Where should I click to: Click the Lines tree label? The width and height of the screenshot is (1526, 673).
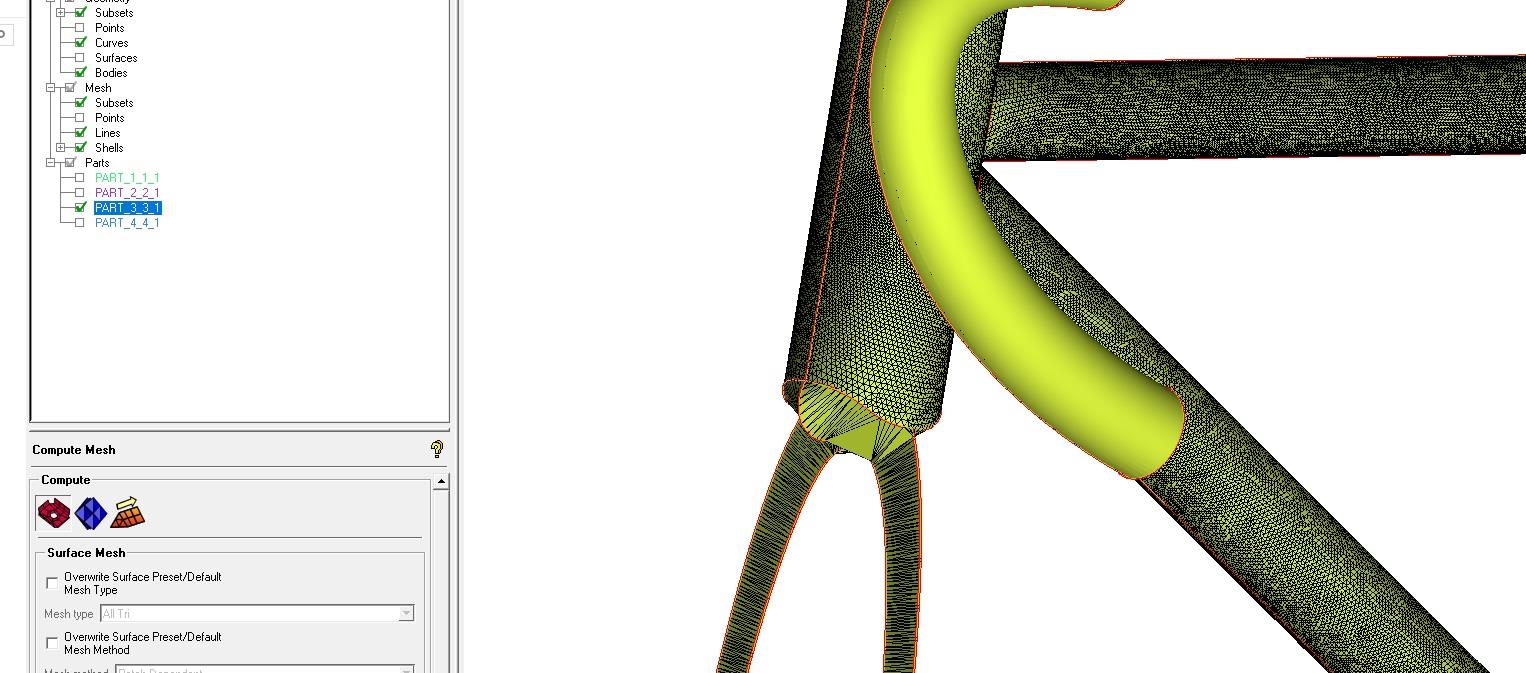(x=107, y=132)
